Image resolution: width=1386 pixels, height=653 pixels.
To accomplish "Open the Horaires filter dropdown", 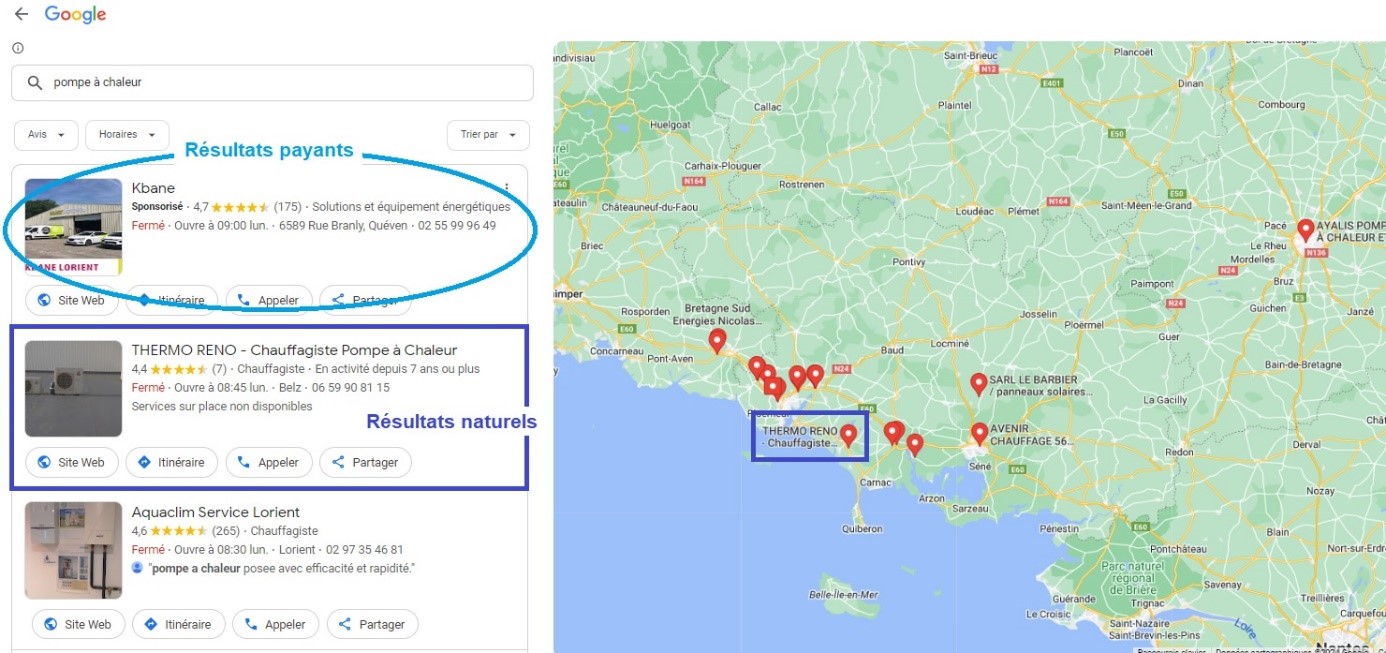I will click(x=127, y=135).
